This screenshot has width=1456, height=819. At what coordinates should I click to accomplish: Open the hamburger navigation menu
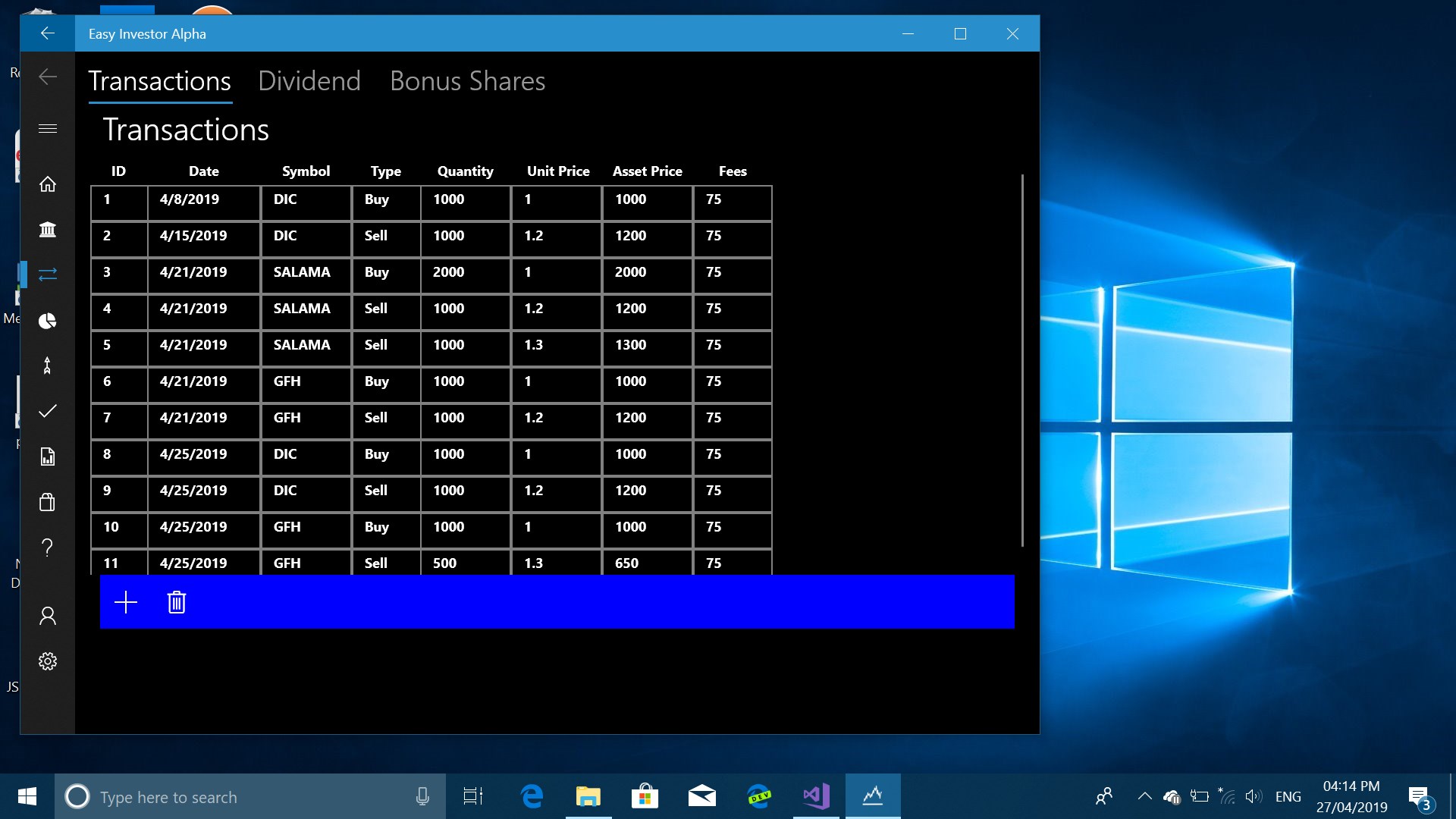pos(48,129)
